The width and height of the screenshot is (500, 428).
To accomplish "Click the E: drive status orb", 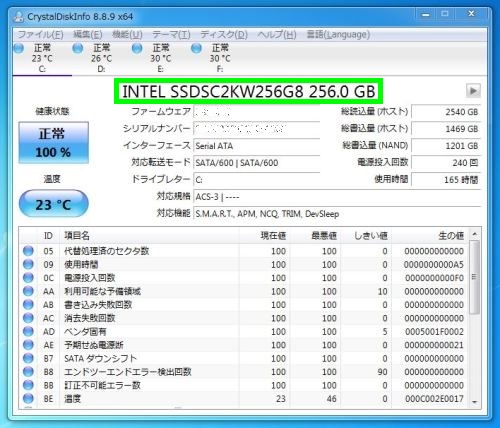I will click(137, 48).
